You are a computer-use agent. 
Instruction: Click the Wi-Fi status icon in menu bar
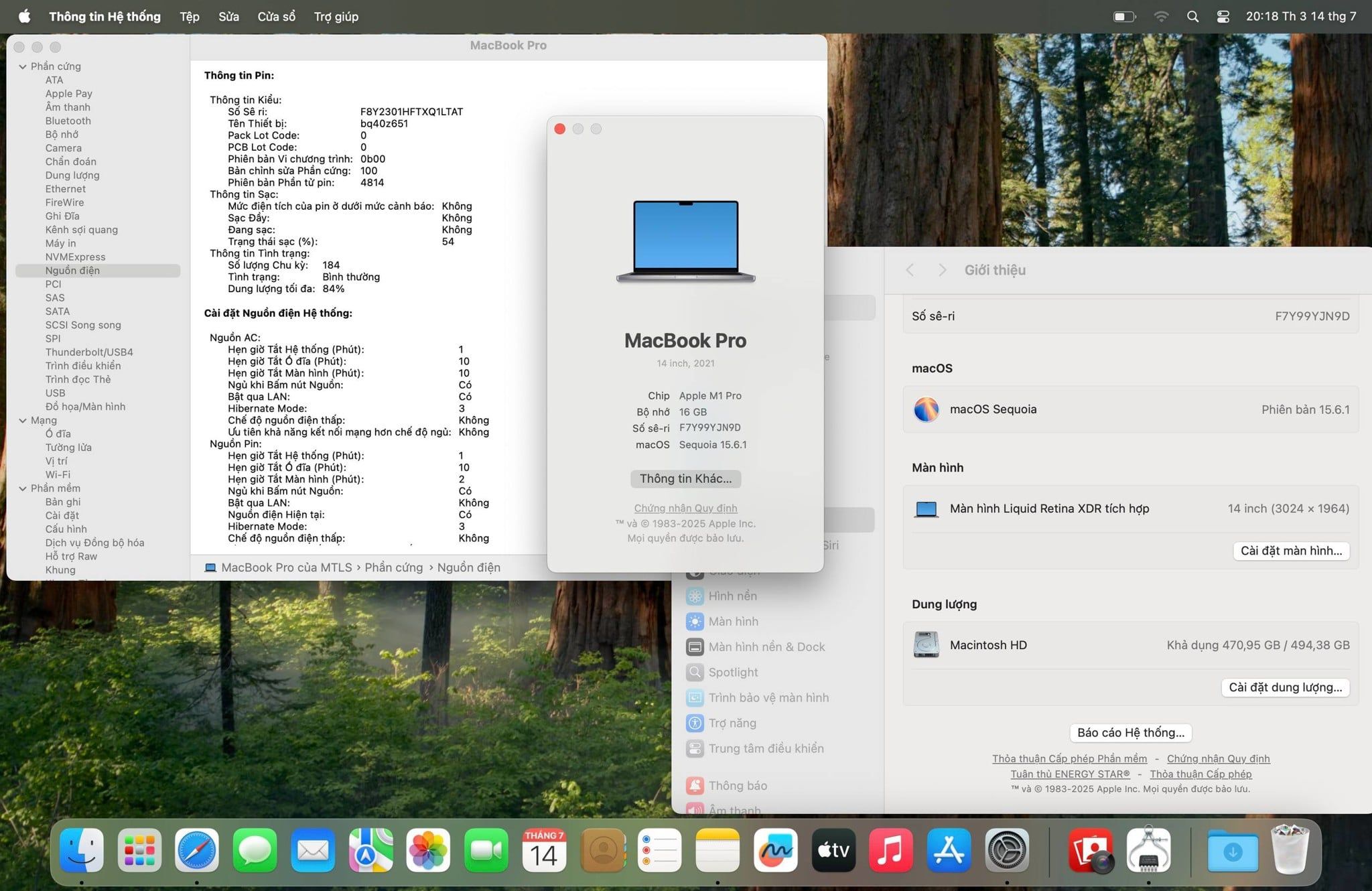tap(1161, 17)
